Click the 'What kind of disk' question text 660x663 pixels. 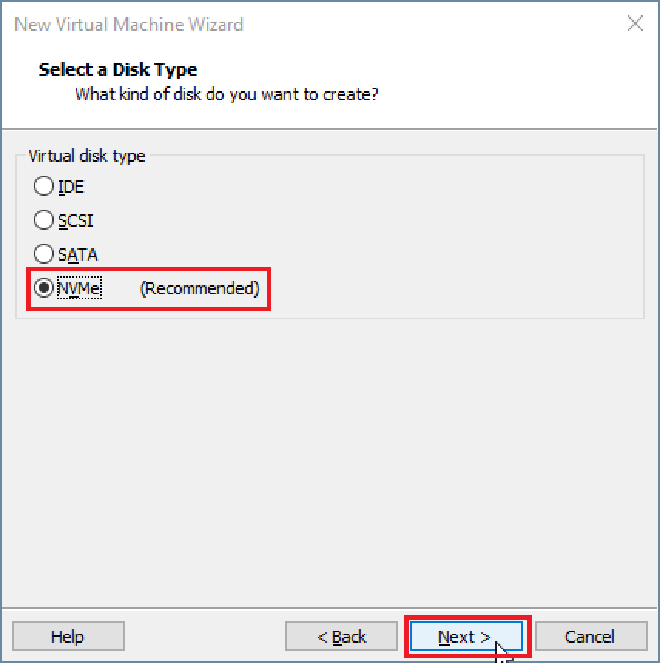click(x=227, y=94)
